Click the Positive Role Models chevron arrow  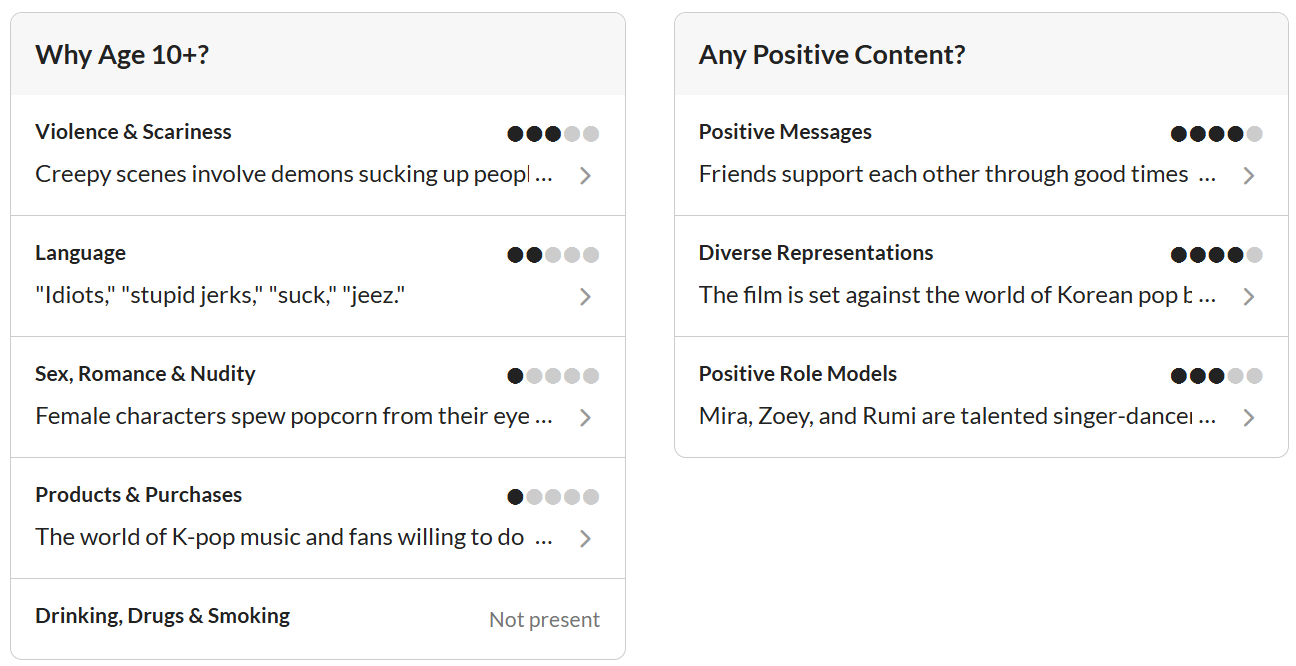1249,418
